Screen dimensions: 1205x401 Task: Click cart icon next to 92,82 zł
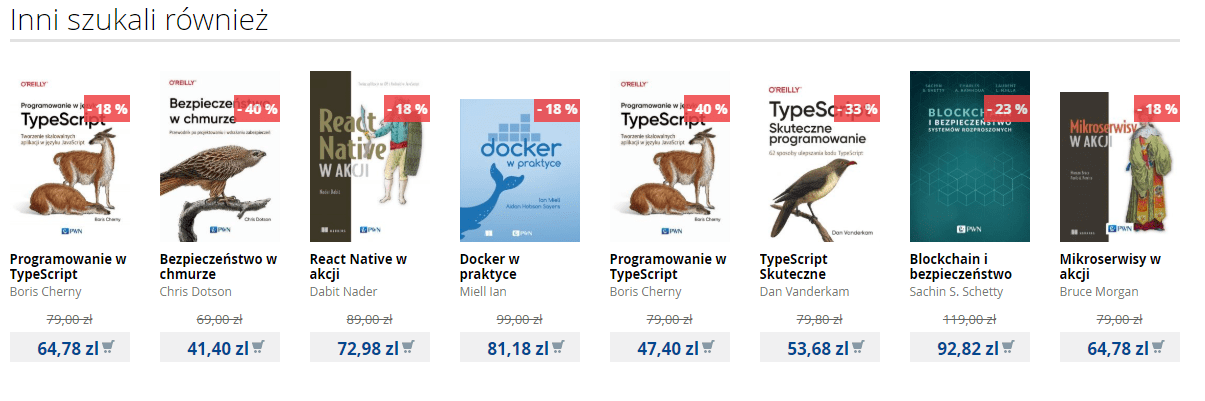[1008, 347]
